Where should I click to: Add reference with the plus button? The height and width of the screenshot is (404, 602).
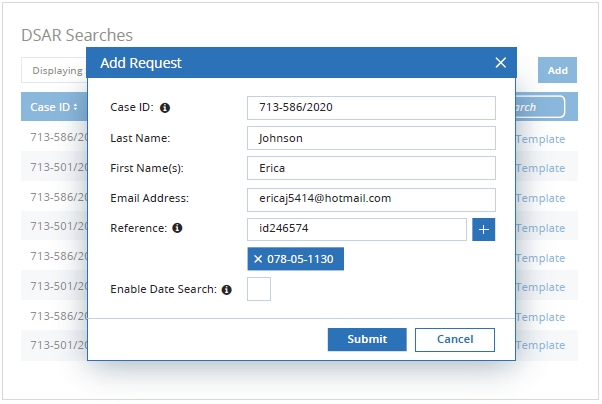pyautogui.click(x=484, y=230)
